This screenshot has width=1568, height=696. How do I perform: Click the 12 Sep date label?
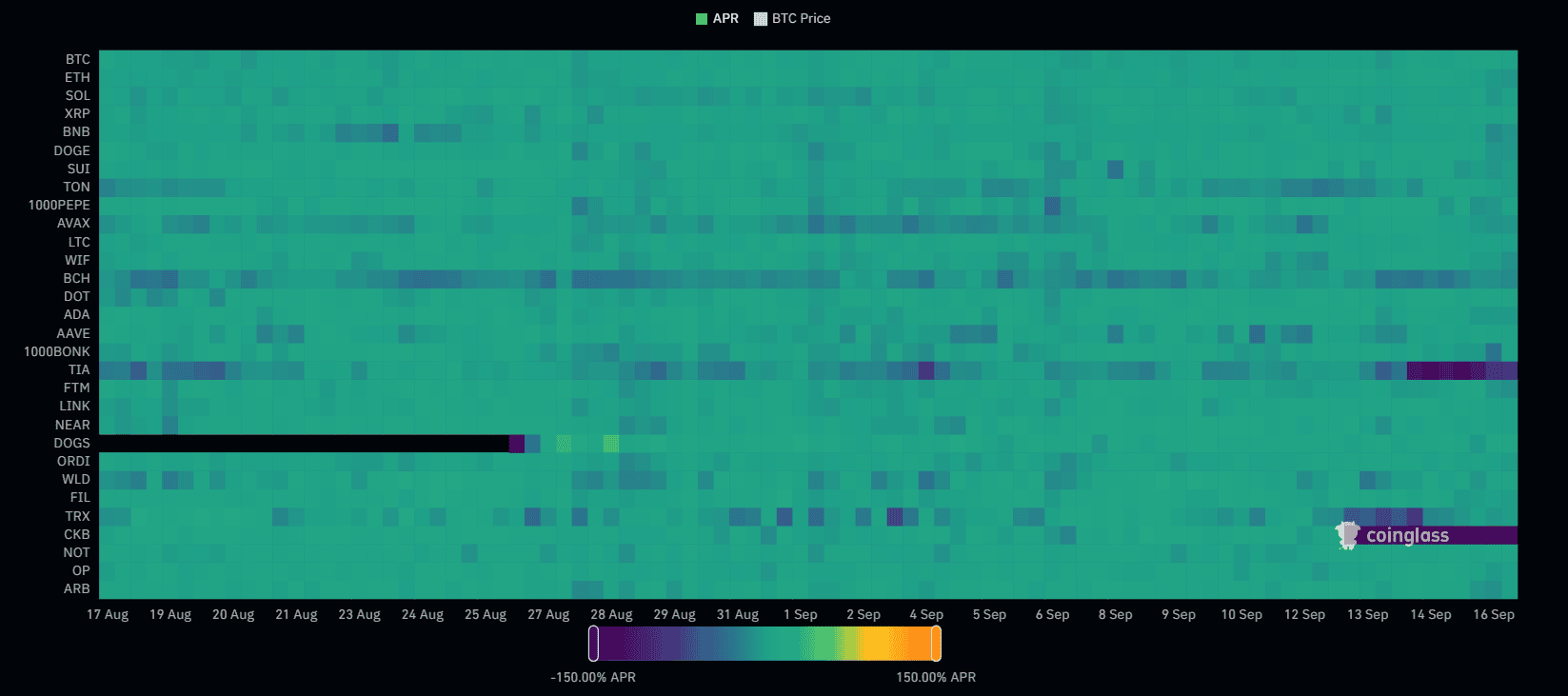(x=1304, y=614)
